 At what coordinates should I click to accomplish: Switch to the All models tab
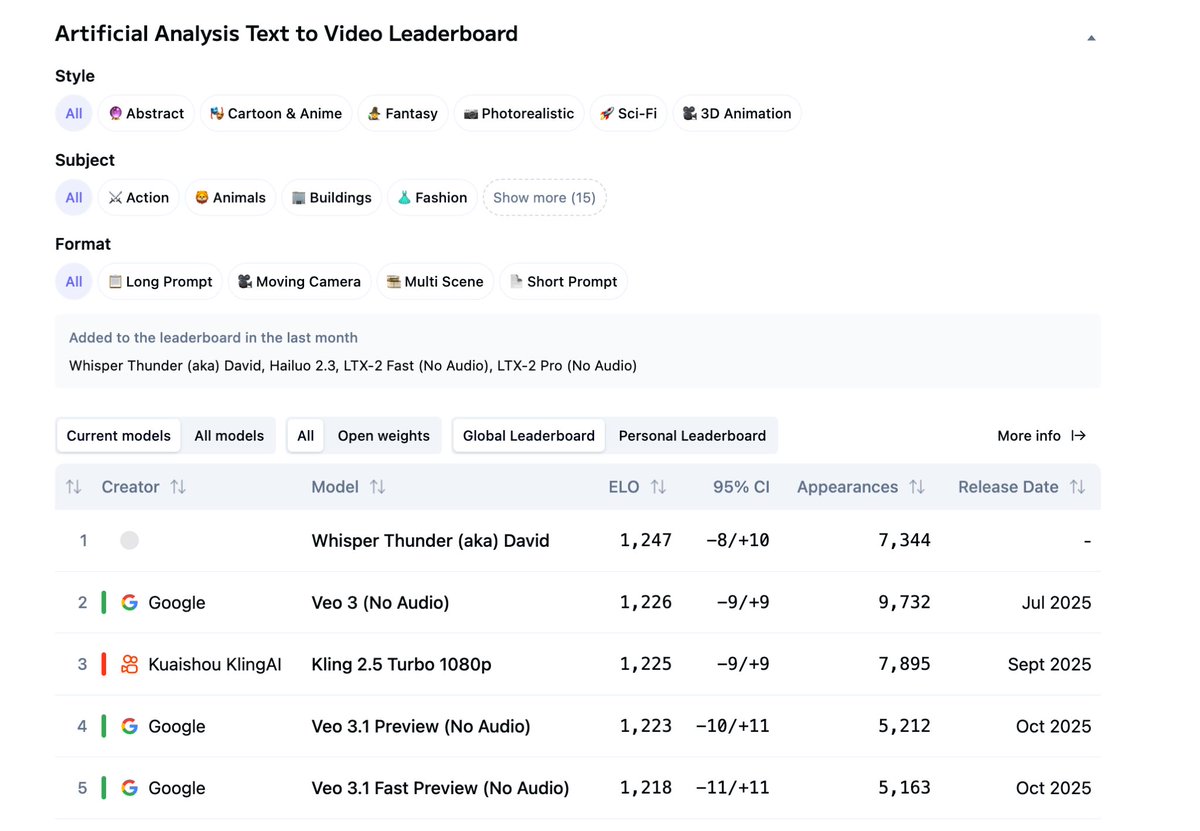point(228,435)
